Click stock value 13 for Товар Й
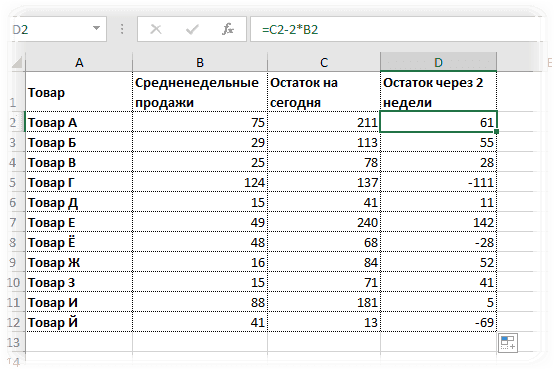Viewport: 555px width, 370px height. point(324,322)
